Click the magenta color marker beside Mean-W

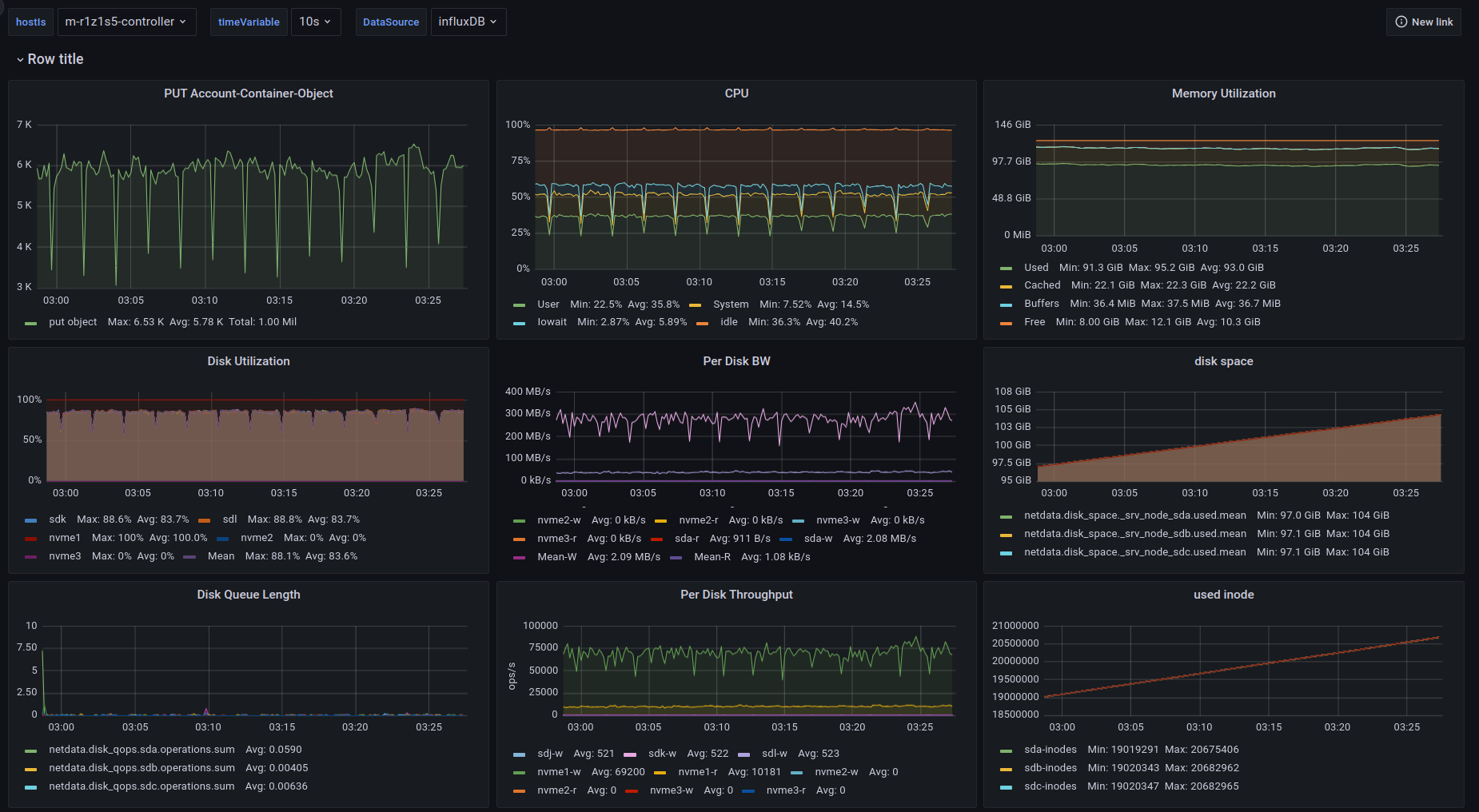point(520,558)
